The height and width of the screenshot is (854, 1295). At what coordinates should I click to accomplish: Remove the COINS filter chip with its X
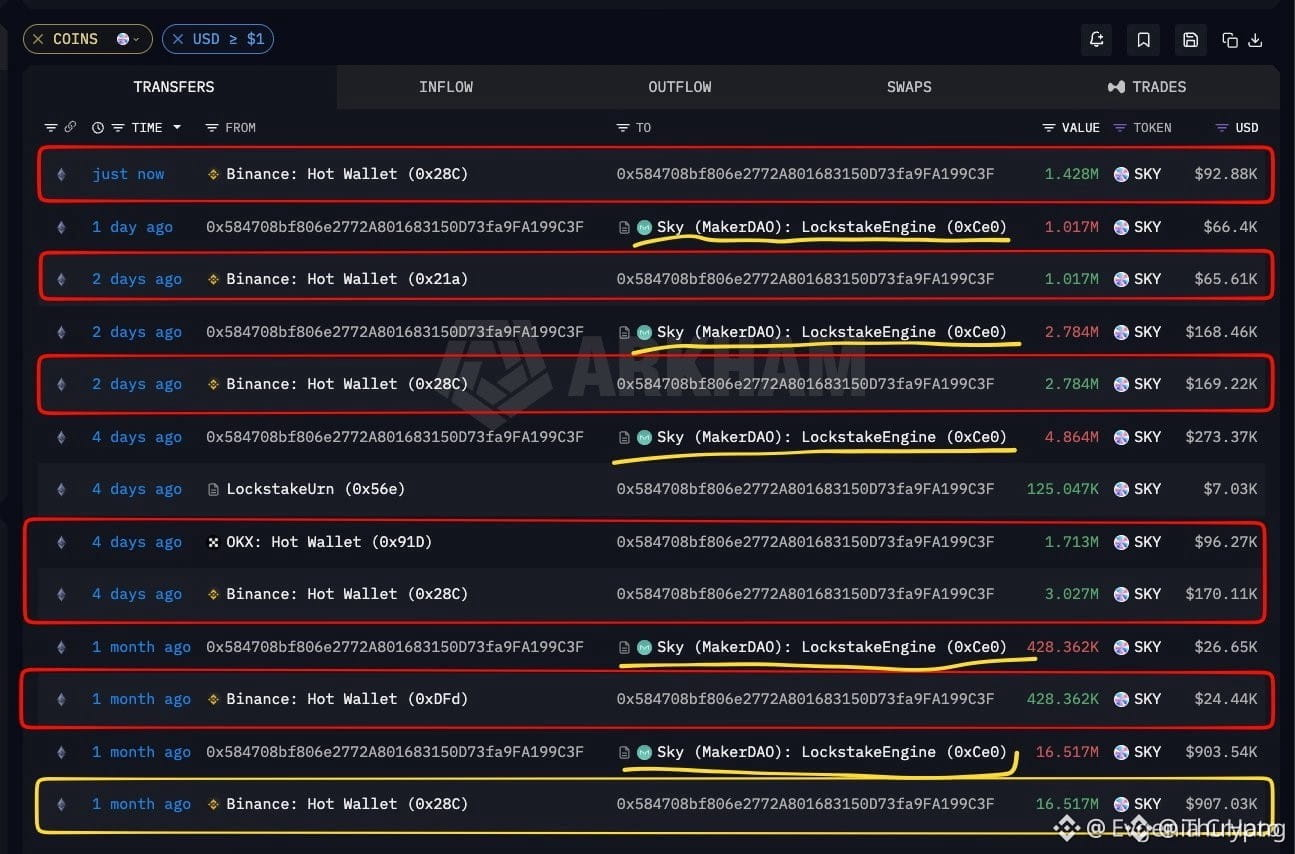click(38, 39)
